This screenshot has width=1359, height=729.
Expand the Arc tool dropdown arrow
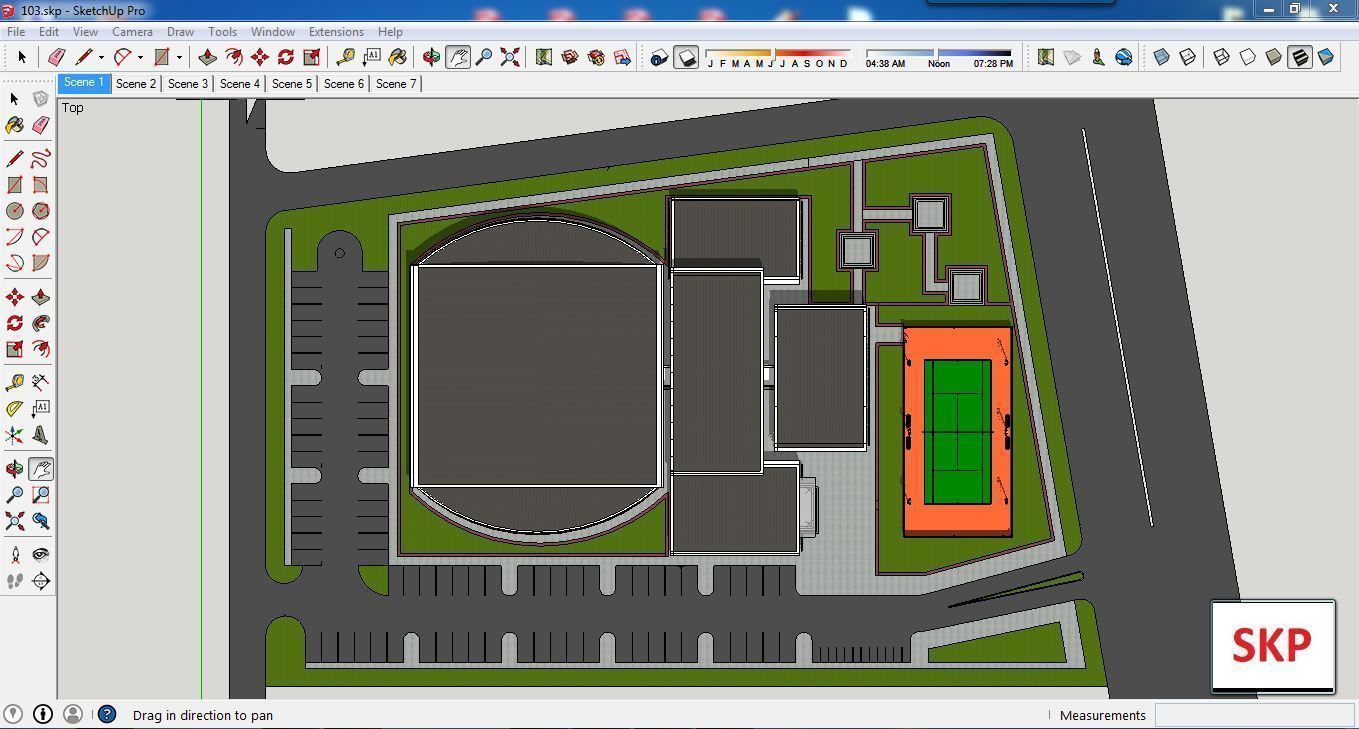(140, 58)
